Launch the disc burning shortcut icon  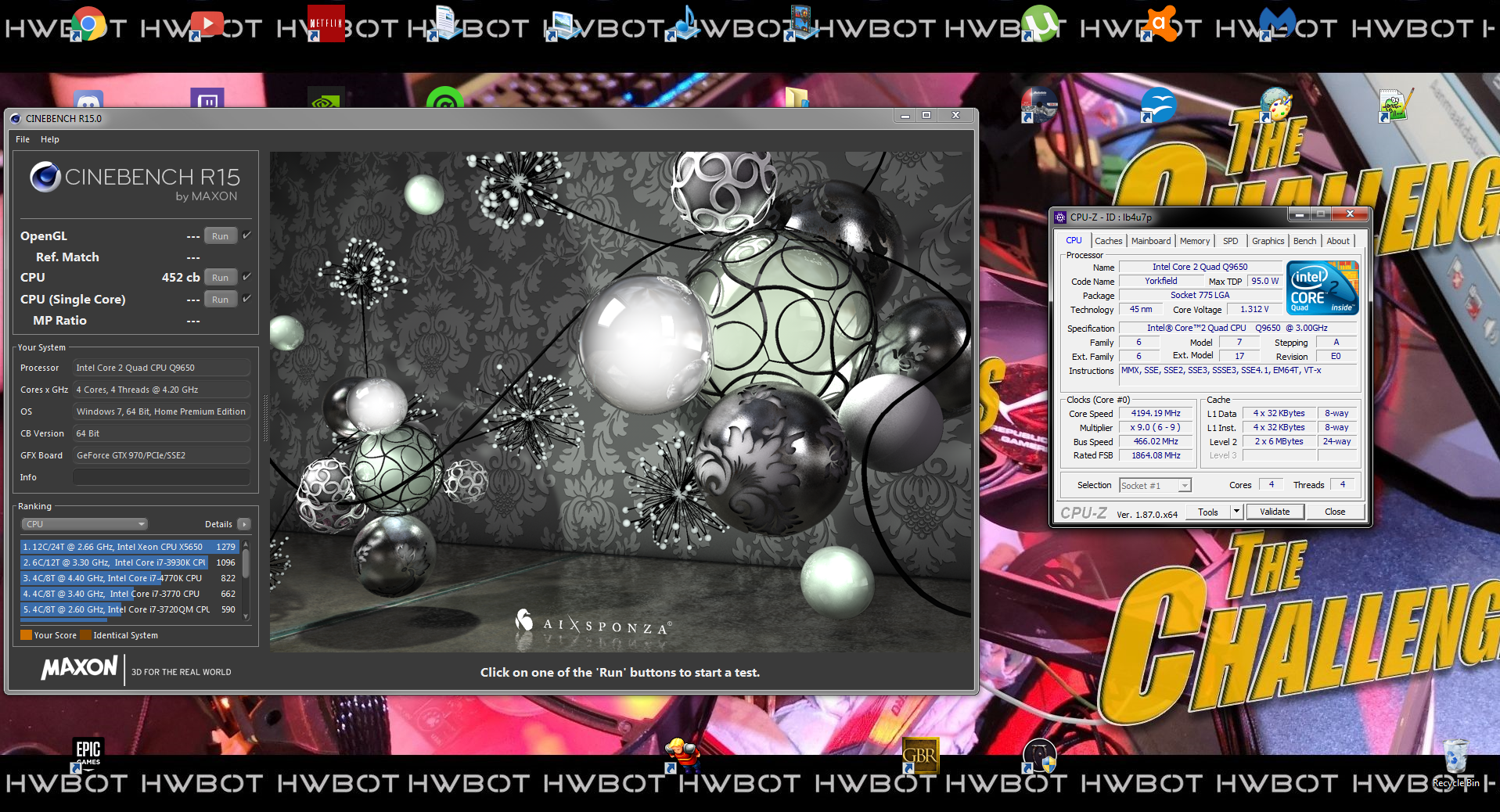pos(1039,105)
